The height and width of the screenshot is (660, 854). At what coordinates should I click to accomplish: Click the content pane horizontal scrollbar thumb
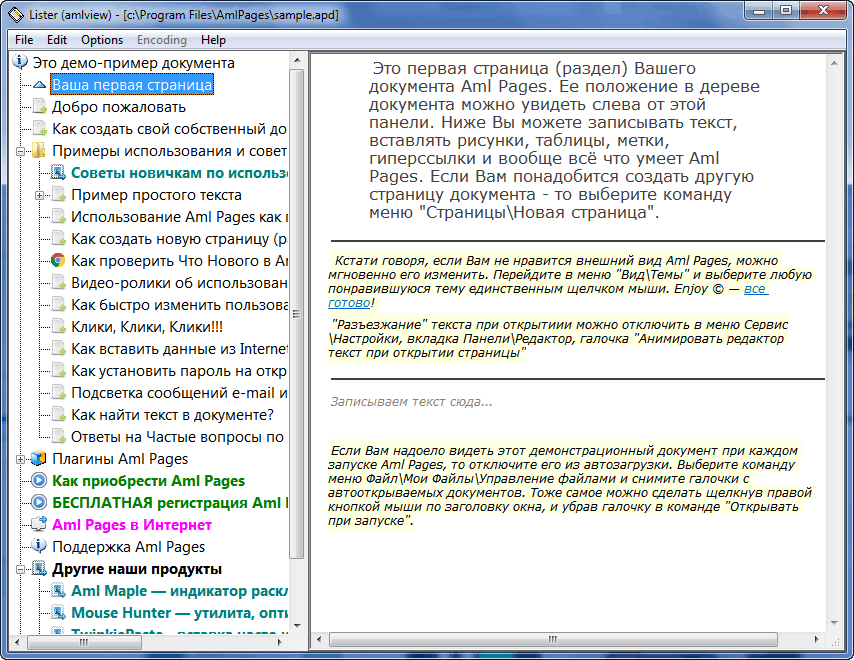pos(553,639)
